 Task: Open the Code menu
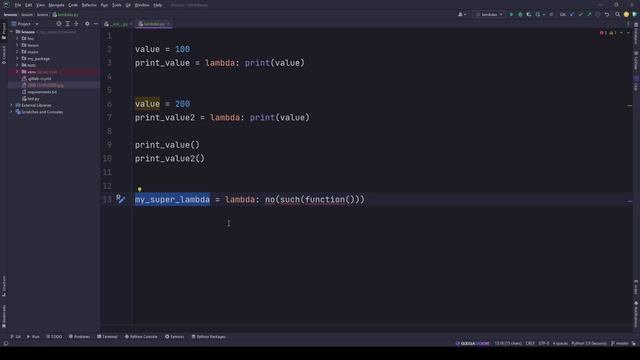pos(73,5)
